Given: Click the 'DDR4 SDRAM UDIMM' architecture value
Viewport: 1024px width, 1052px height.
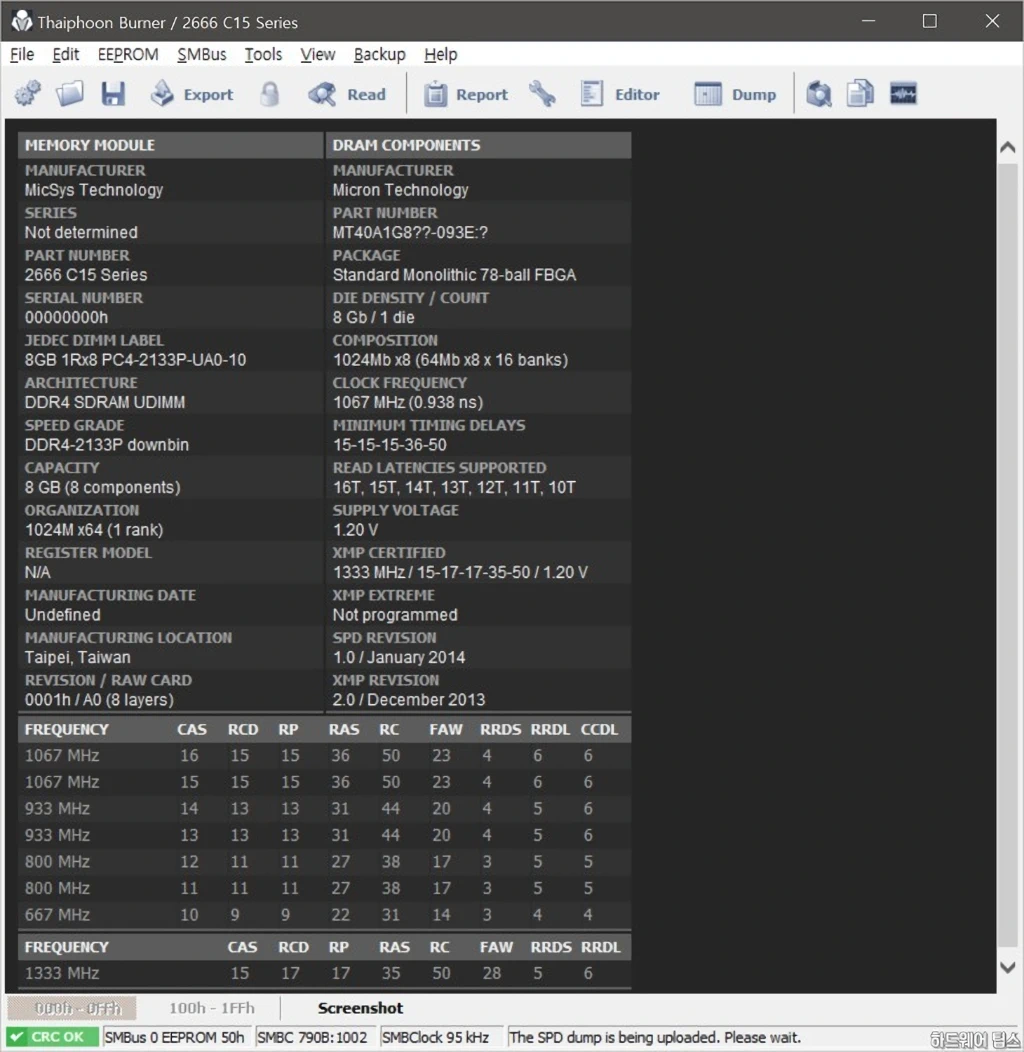Looking at the screenshot, I should 105,402.
